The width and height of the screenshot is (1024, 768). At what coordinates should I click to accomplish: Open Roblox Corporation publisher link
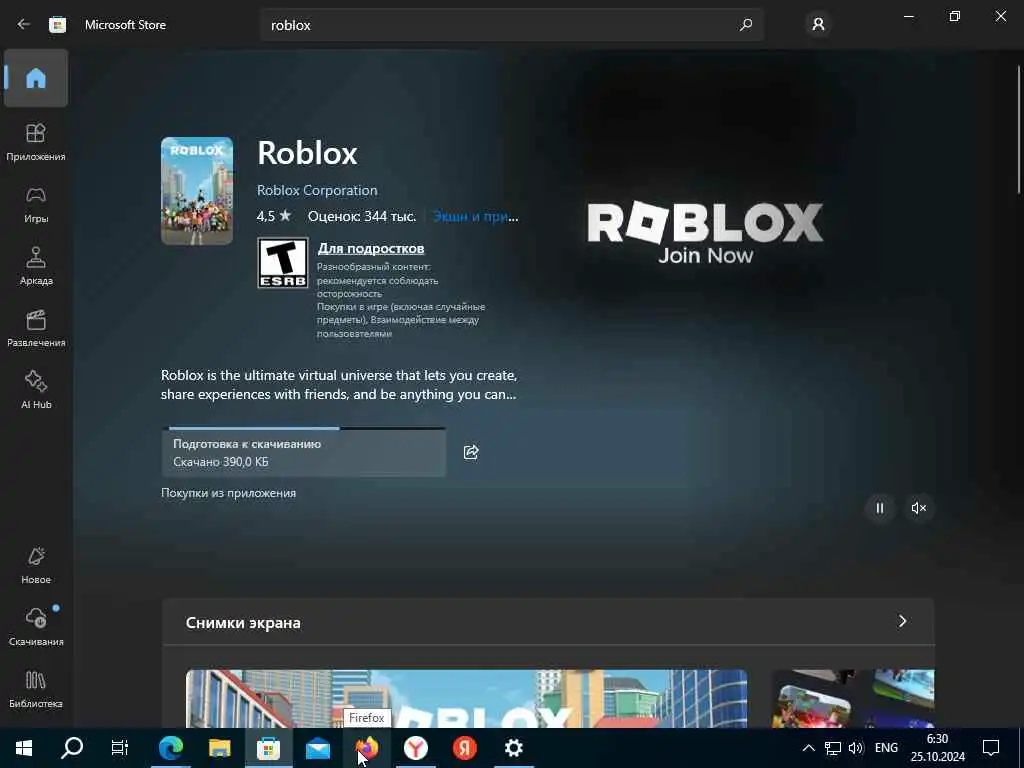[317, 190]
